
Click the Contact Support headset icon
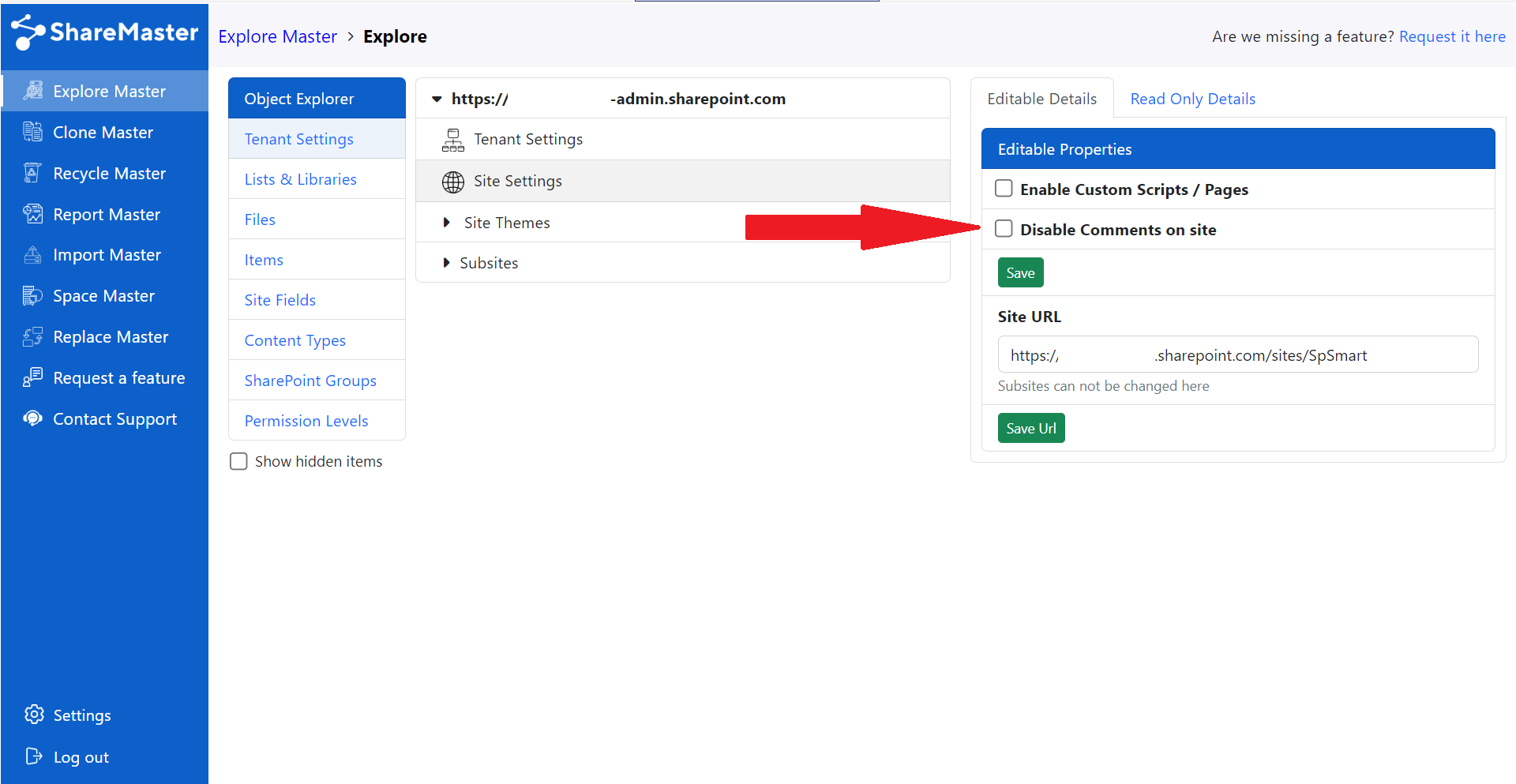click(x=33, y=418)
